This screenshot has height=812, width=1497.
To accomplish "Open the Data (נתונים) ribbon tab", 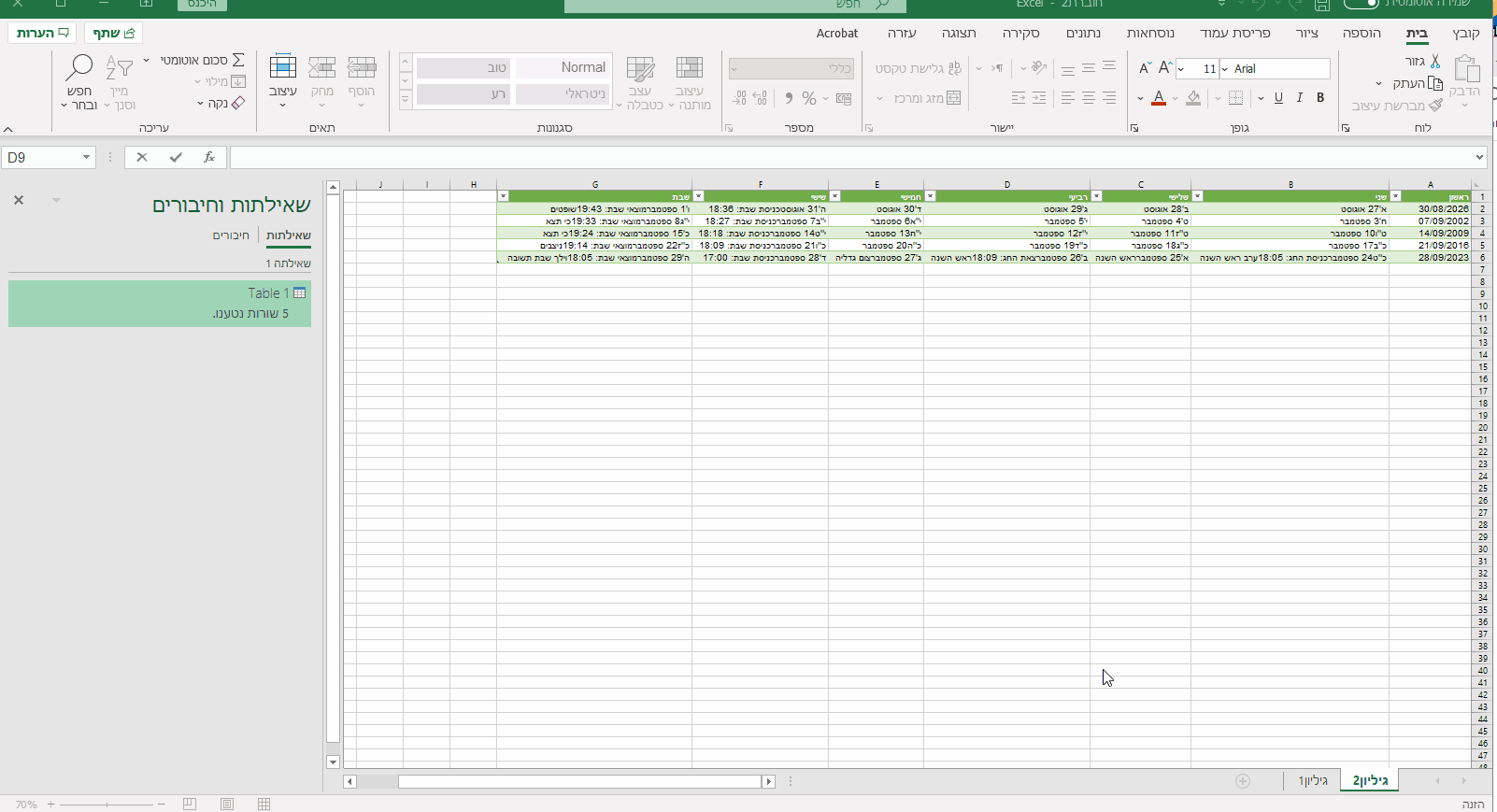I will coord(1083,33).
